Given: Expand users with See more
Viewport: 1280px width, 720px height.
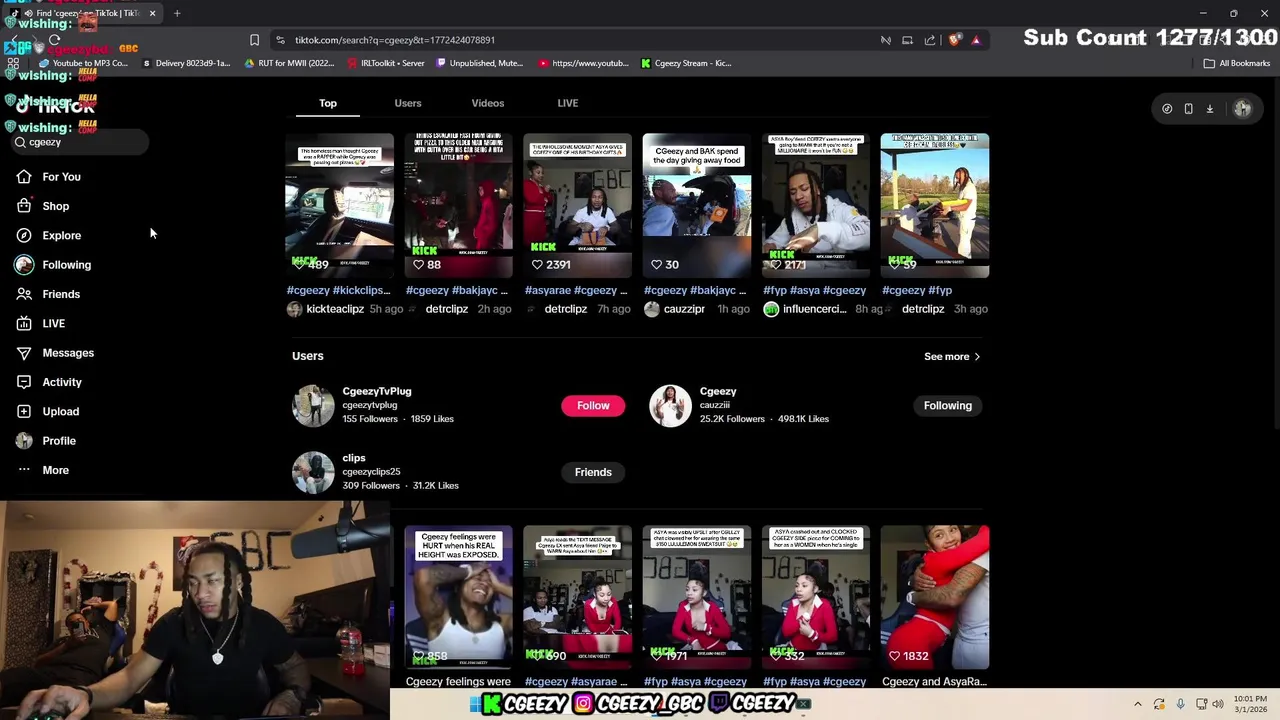Looking at the screenshot, I should tap(952, 356).
